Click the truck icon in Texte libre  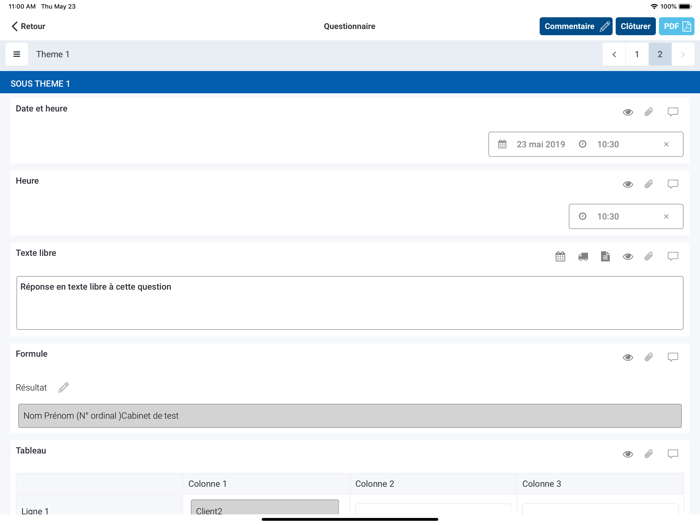pyautogui.click(x=583, y=257)
